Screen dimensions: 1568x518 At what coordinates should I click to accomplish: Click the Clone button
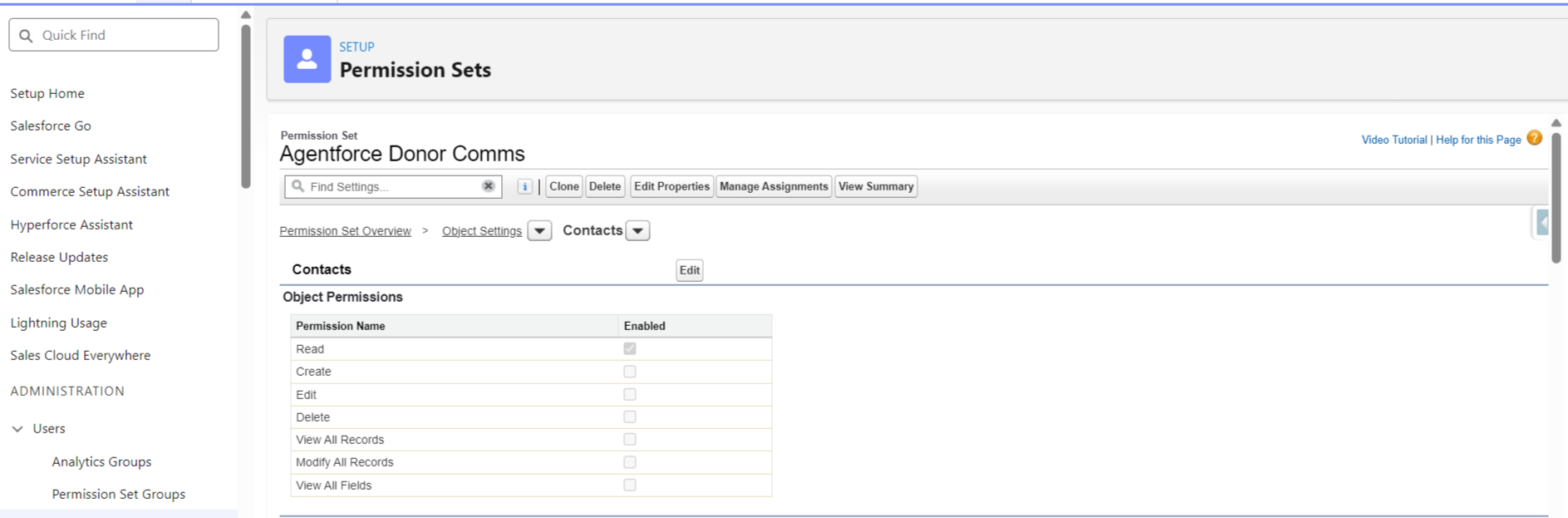(564, 186)
